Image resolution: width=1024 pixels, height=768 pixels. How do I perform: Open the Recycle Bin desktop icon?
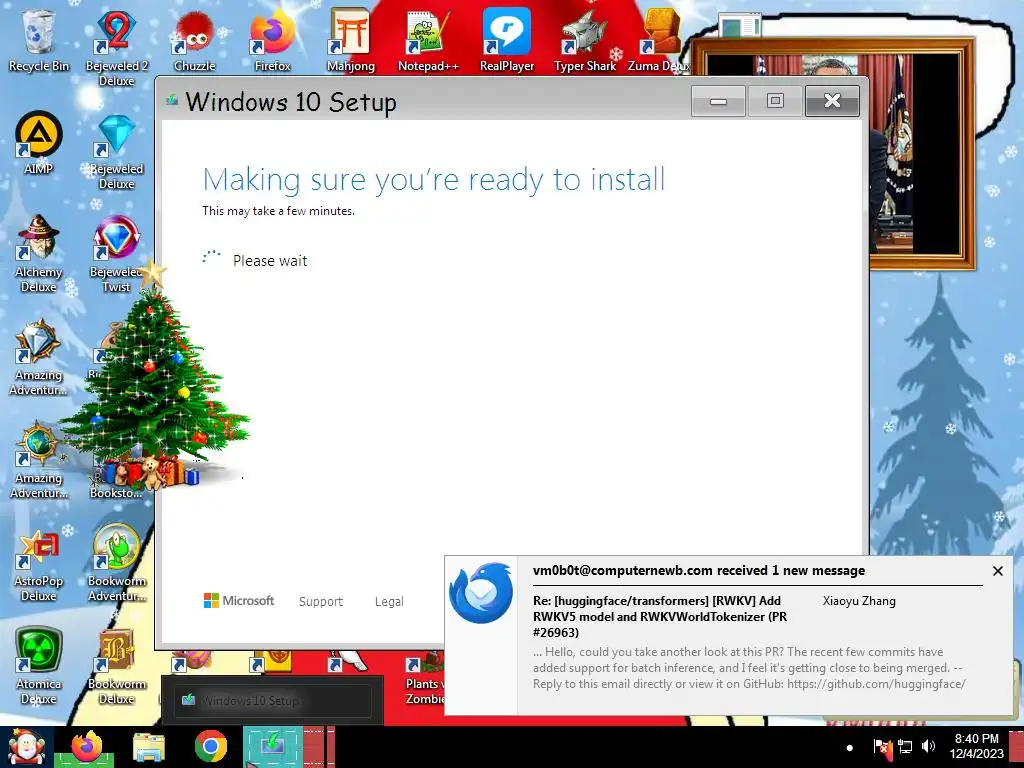pos(39,39)
